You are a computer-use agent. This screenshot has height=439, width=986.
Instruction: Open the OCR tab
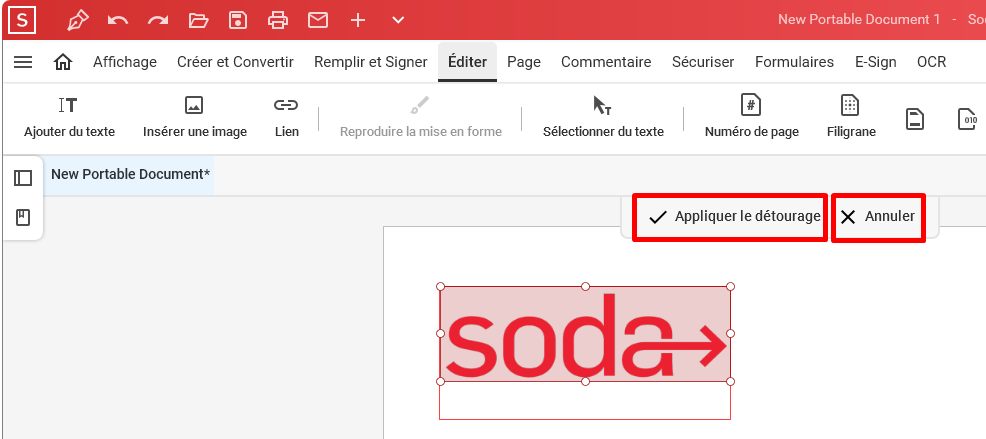pos(931,62)
